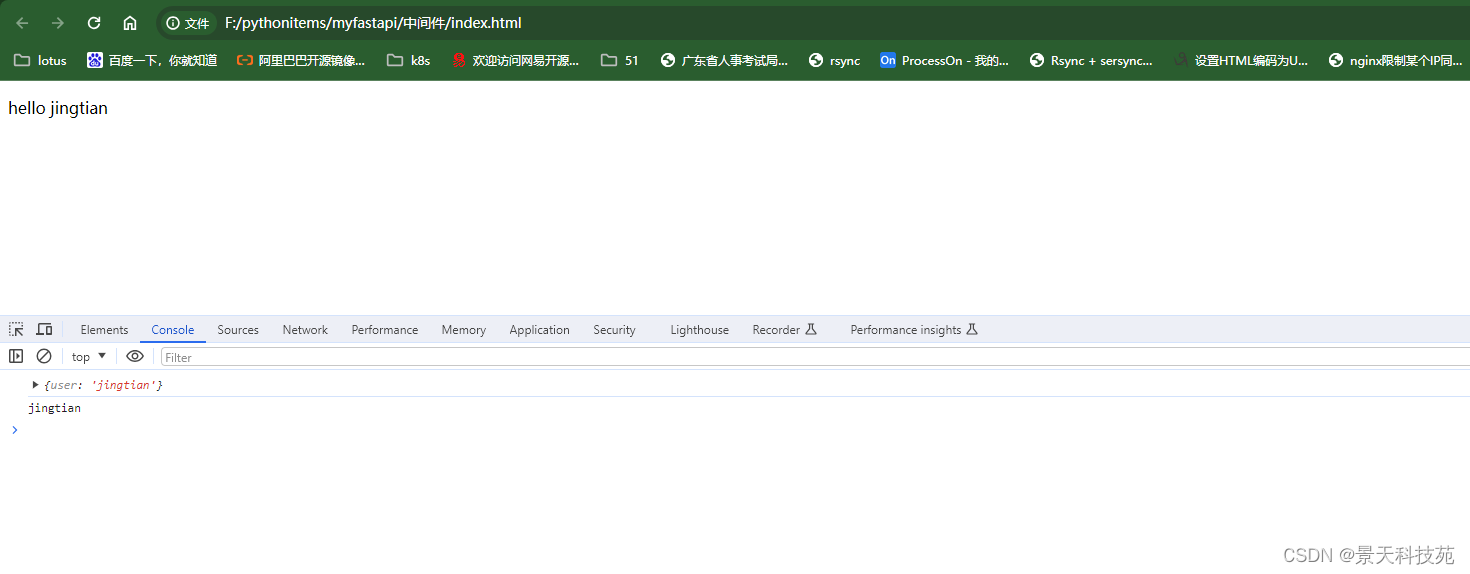Image resolution: width=1470 pixels, height=574 pixels.
Task: Open the Sources tab
Action: pyautogui.click(x=238, y=330)
